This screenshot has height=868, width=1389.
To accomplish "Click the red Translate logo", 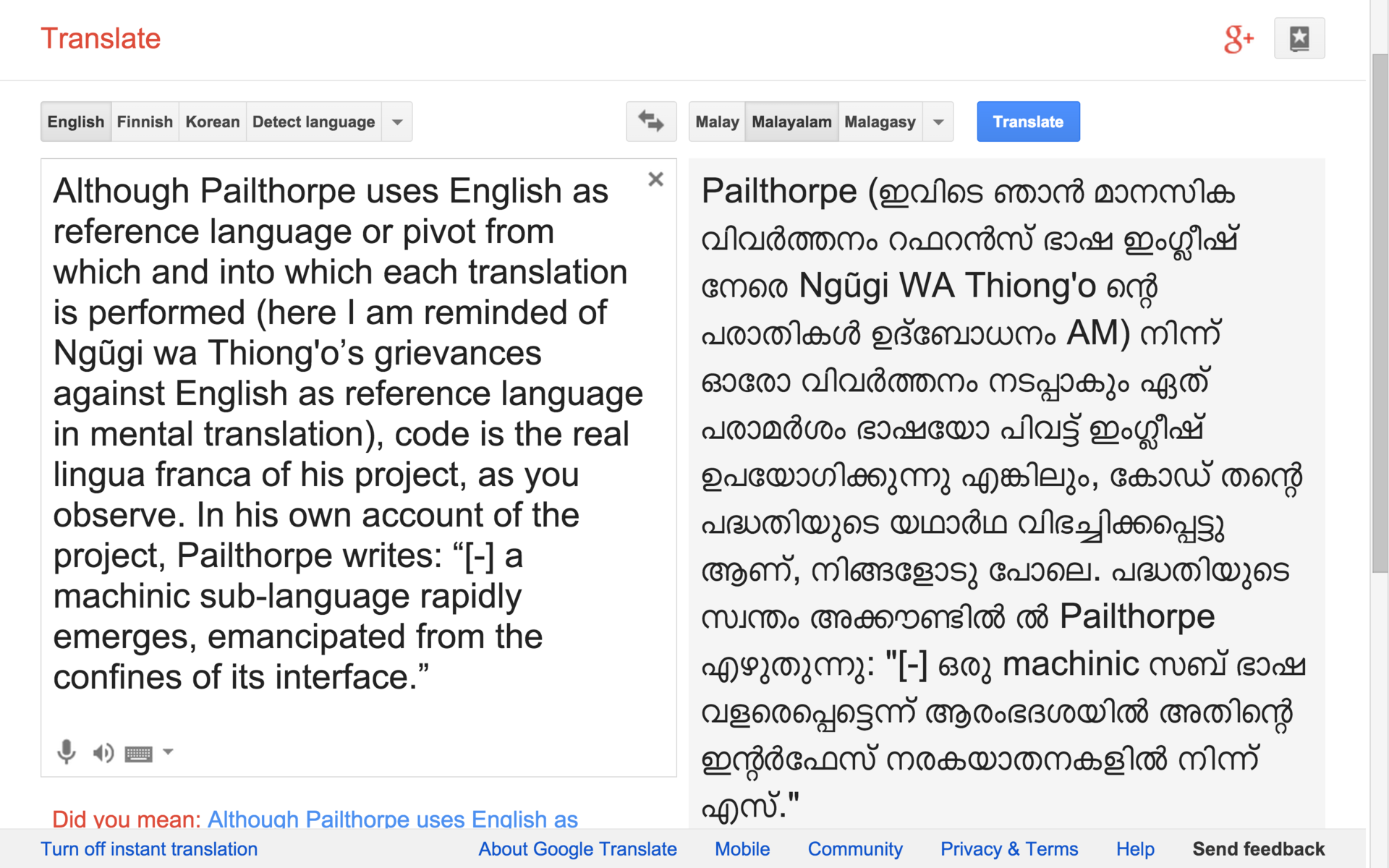I will point(101,38).
